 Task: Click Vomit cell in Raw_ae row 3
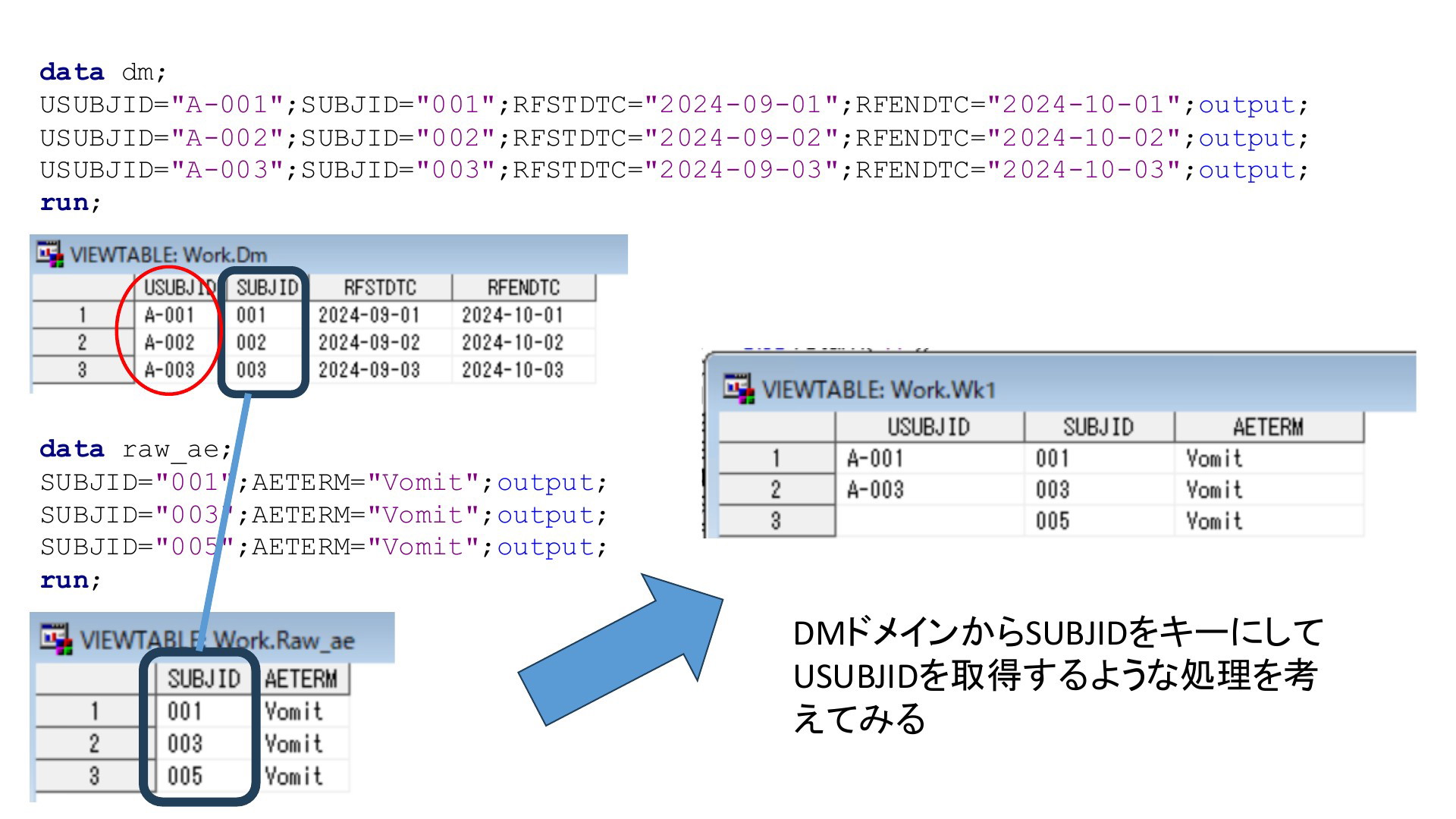[x=301, y=777]
